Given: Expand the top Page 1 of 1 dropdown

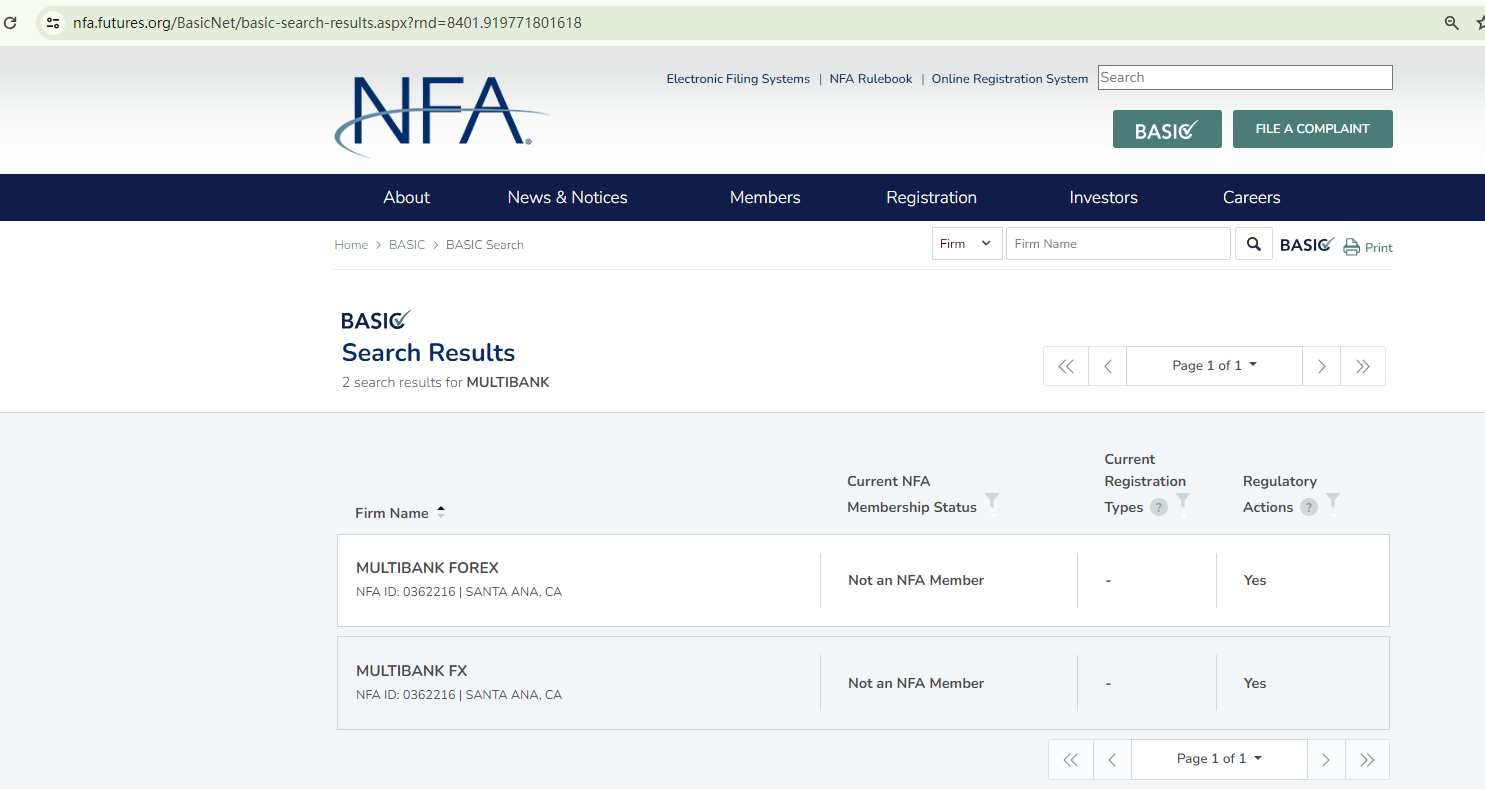Looking at the screenshot, I should point(1214,366).
